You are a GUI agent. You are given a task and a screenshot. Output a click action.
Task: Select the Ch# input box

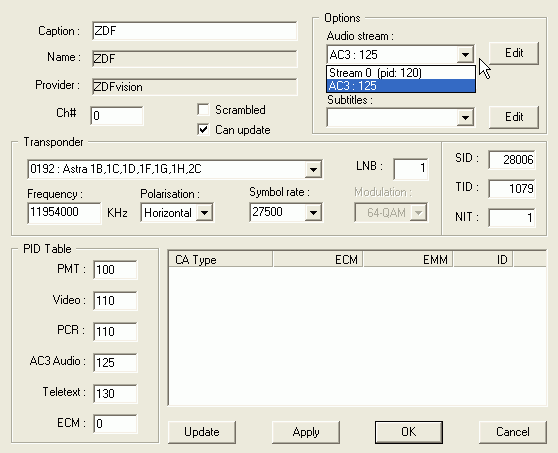(117, 116)
